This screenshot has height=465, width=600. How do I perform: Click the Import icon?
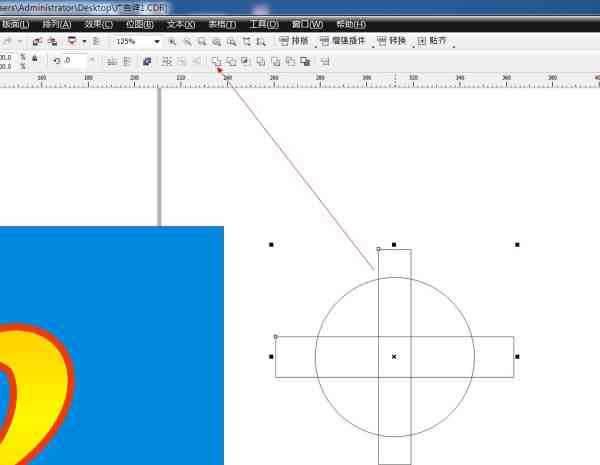point(37,41)
